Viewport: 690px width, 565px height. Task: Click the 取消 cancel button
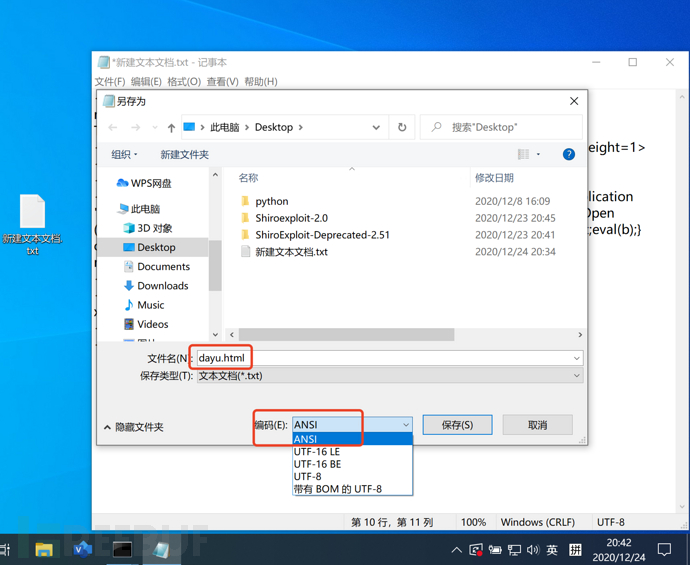[x=537, y=425]
